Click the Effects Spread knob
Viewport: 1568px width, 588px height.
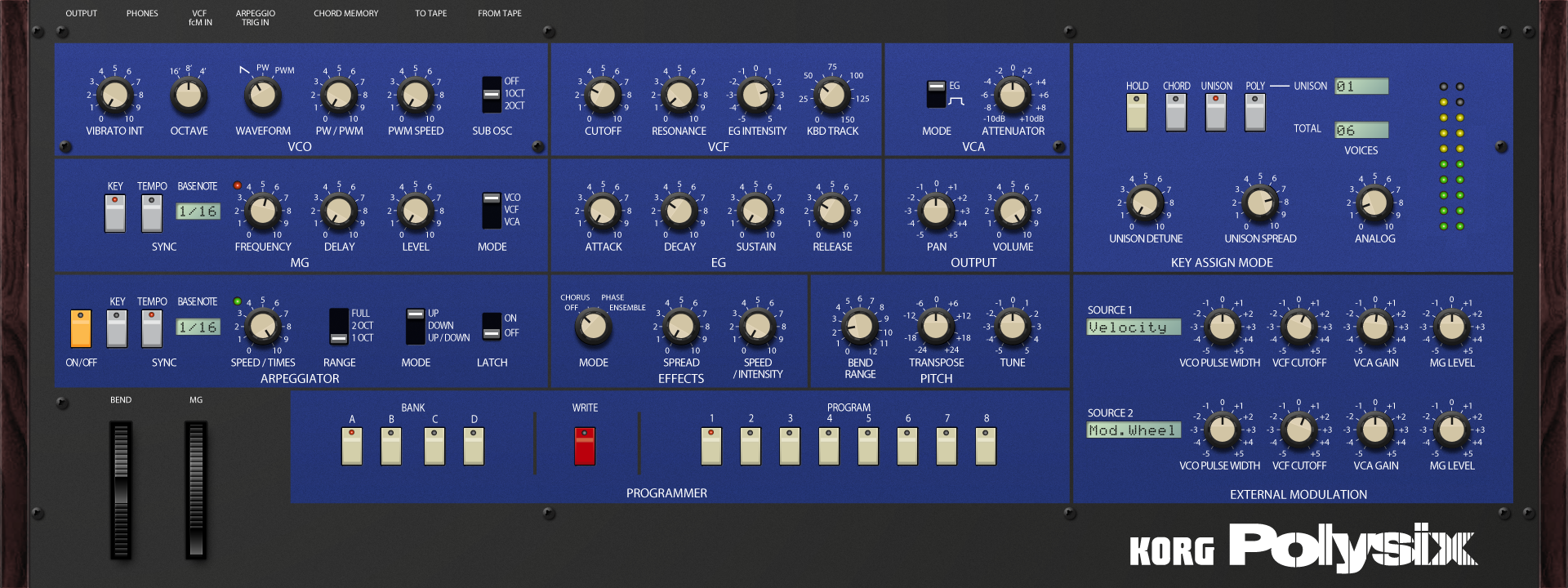click(681, 327)
